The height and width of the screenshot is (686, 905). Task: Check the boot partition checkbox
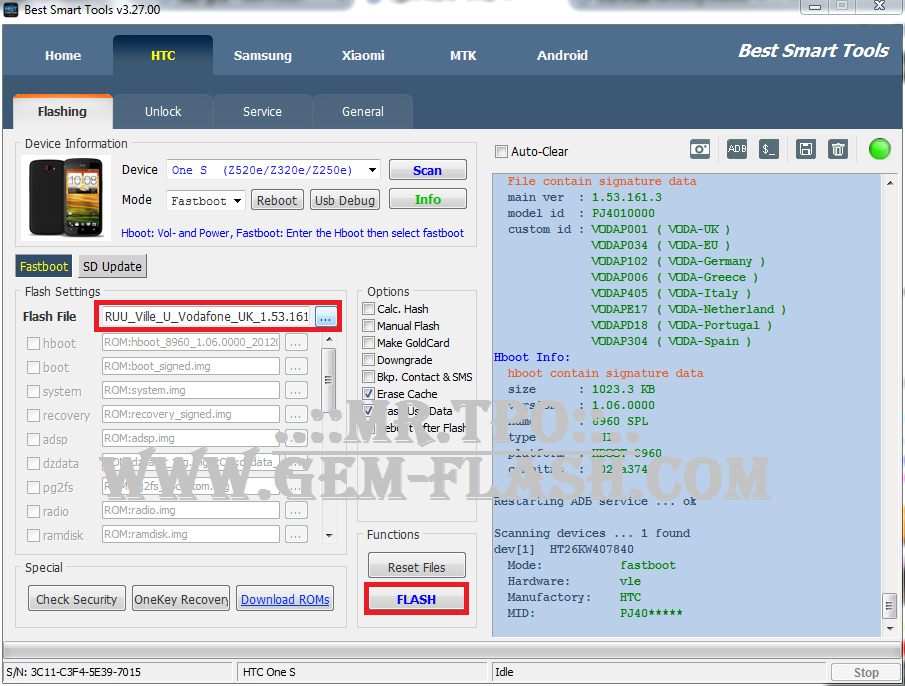tap(33, 368)
